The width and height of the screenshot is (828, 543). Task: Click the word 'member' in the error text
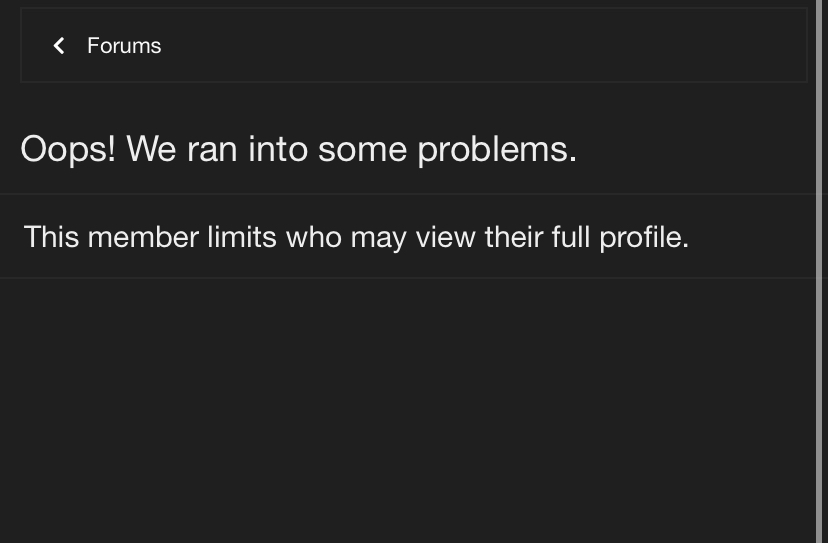(x=143, y=237)
